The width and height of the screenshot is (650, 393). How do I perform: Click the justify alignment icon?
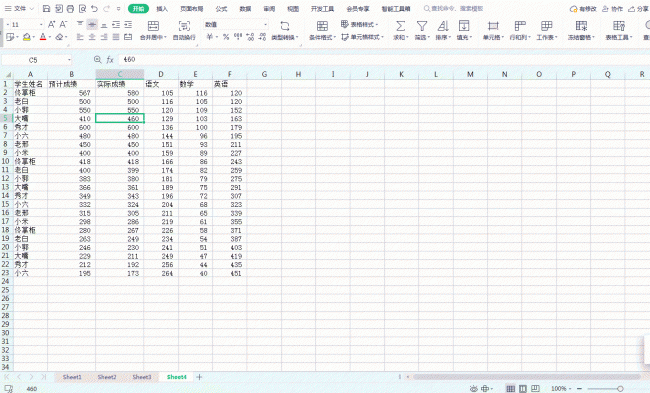116,37
